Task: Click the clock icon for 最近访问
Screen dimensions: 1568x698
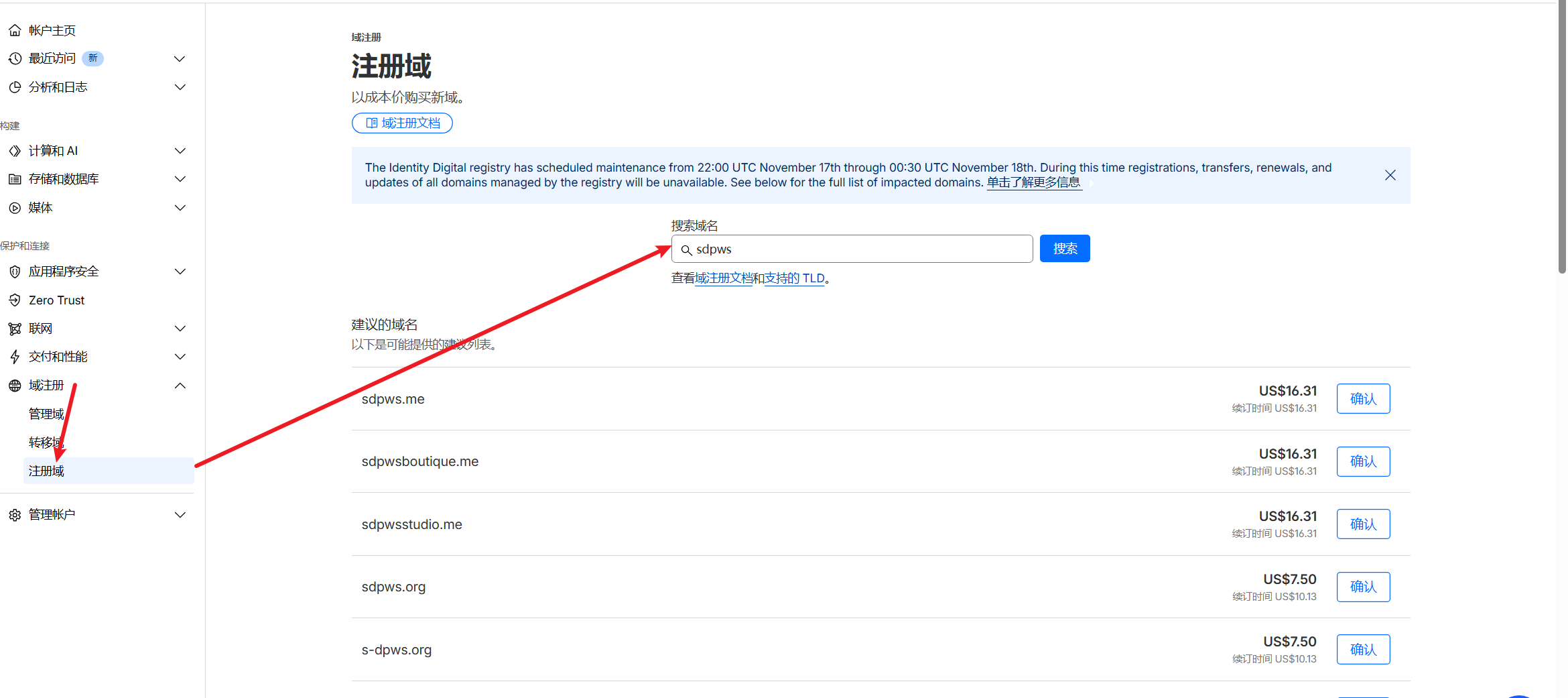Action: 15,59
